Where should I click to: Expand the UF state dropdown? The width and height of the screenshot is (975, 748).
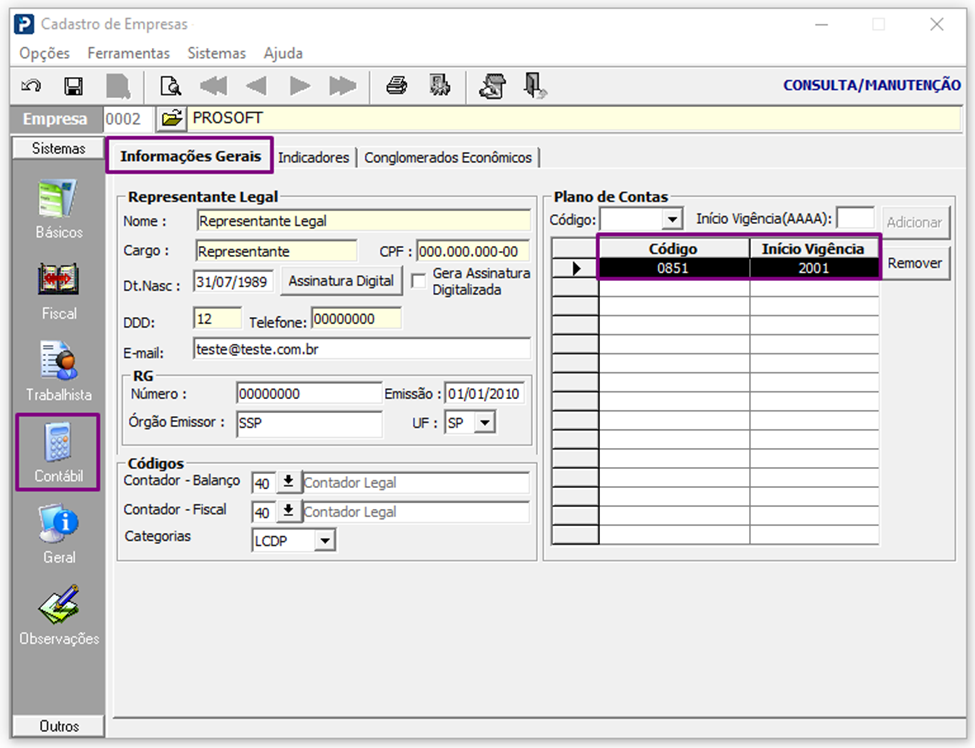[485, 423]
